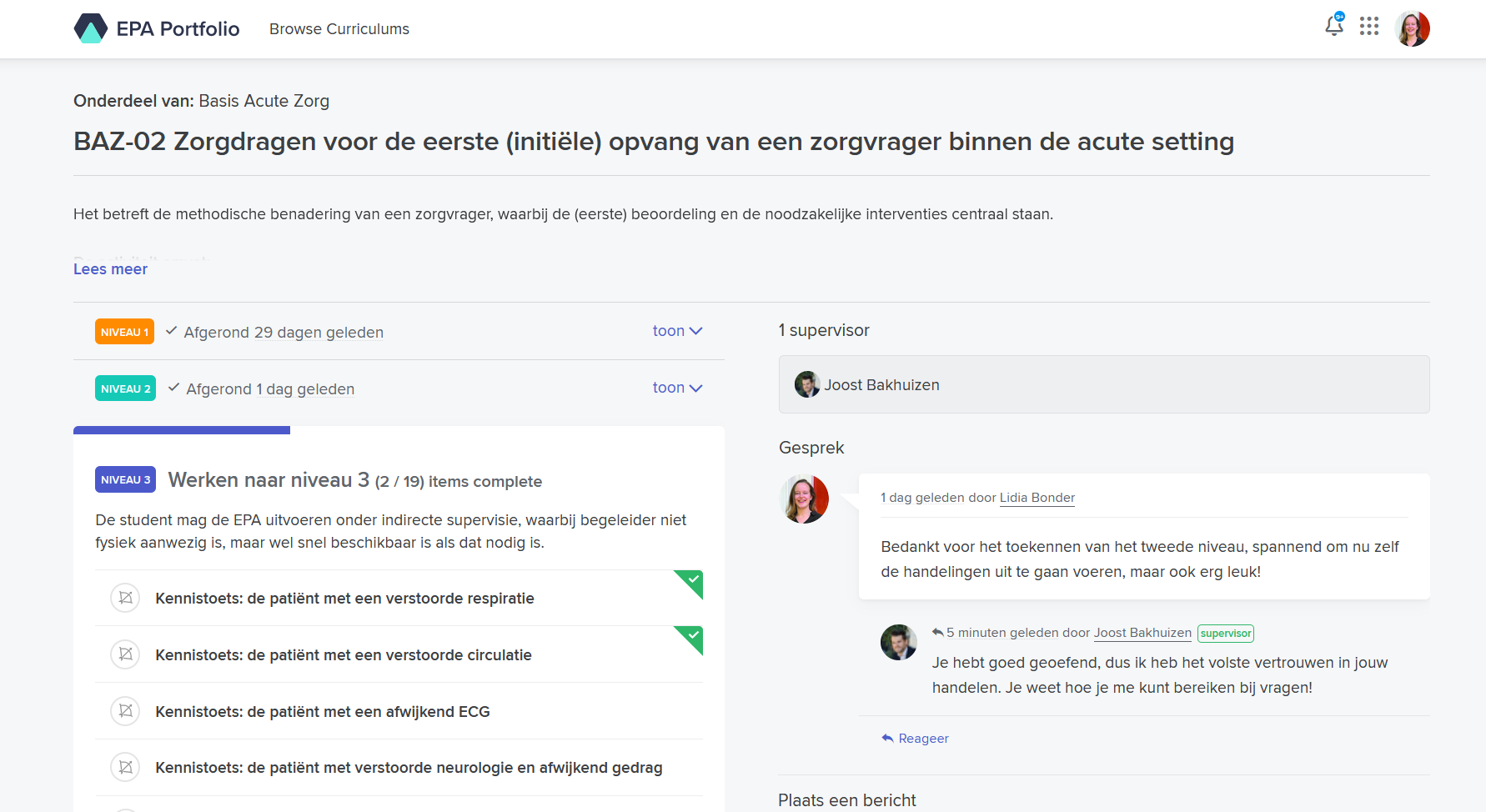Click Lidia Bonder avatar in Gesprek
The width and height of the screenshot is (1486, 812).
click(x=804, y=499)
